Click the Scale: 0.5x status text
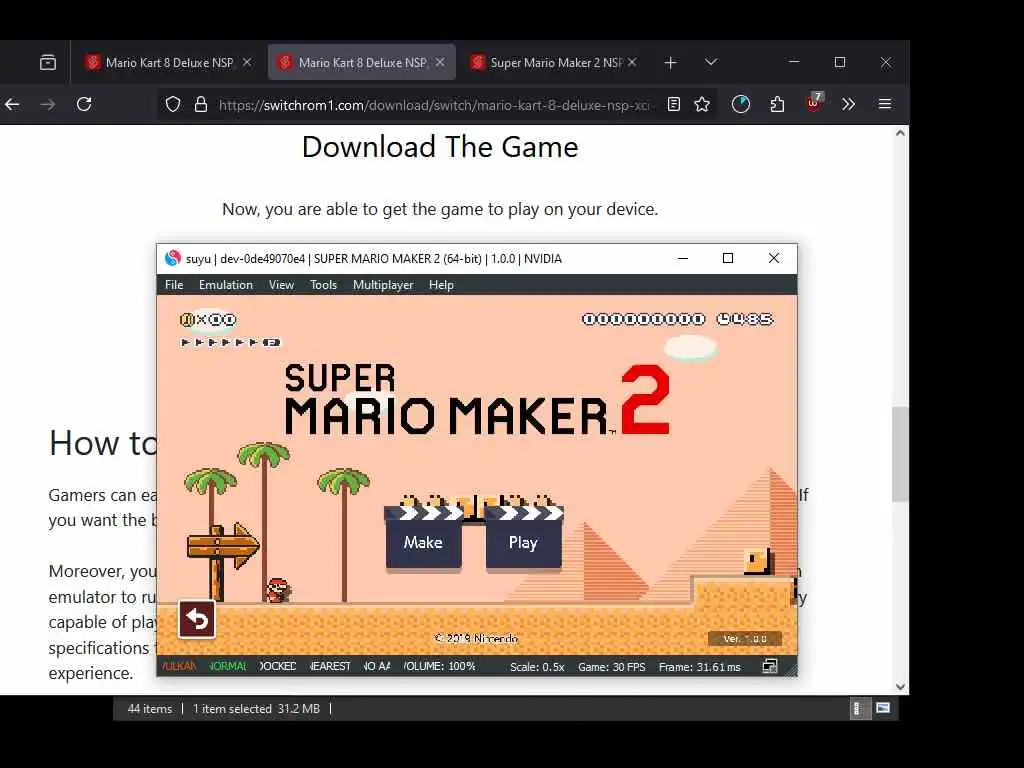 537,667
